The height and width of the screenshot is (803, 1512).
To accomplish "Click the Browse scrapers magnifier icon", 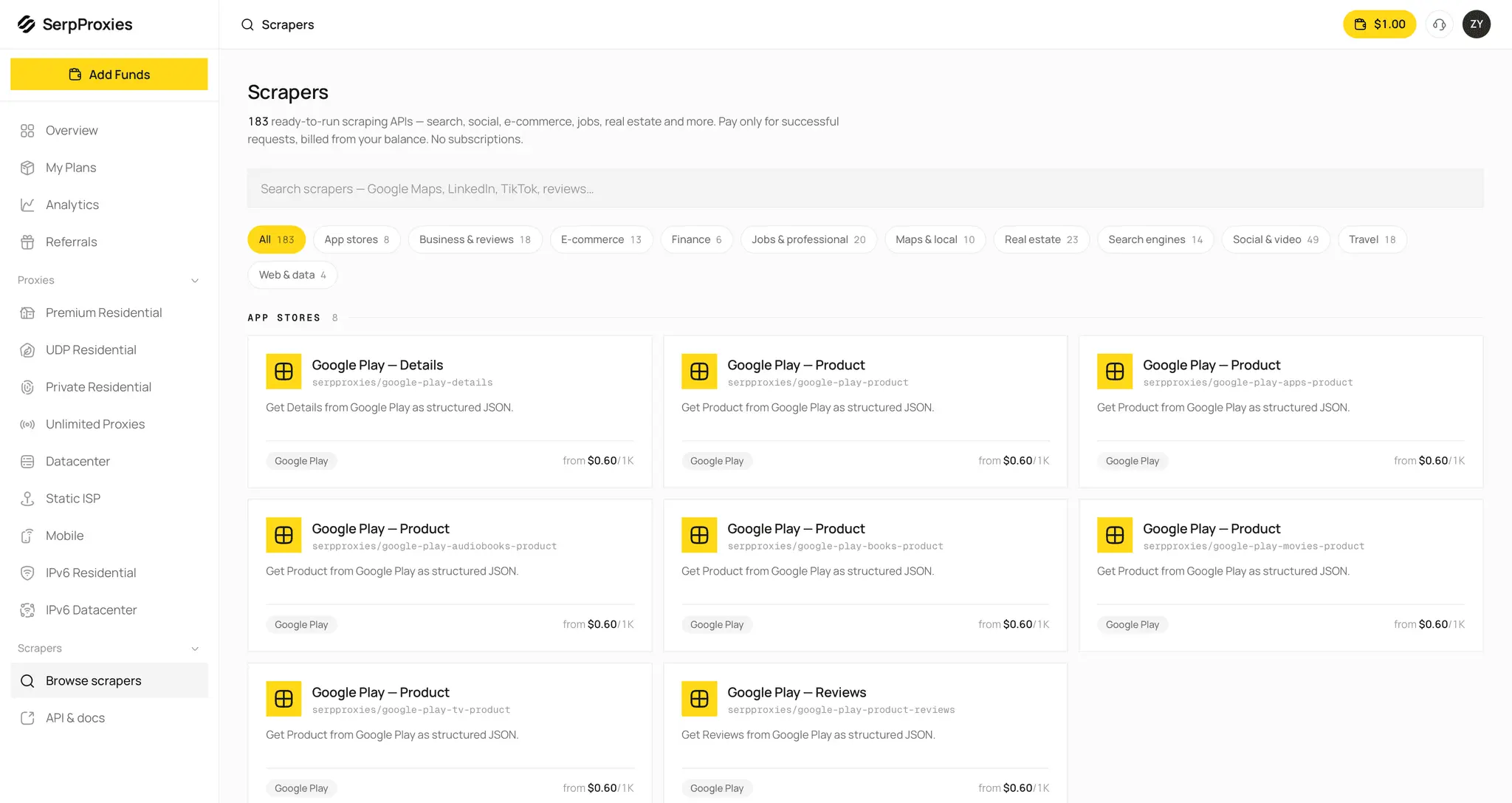I will (x=27, y=681).
